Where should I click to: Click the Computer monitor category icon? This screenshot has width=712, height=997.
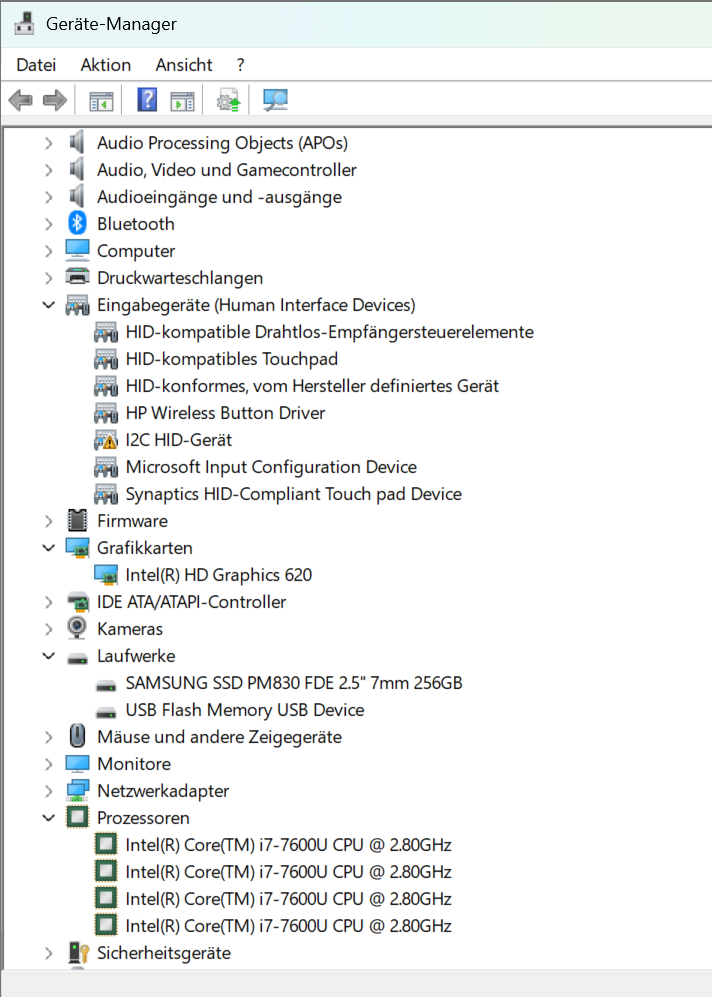(77, 251)
